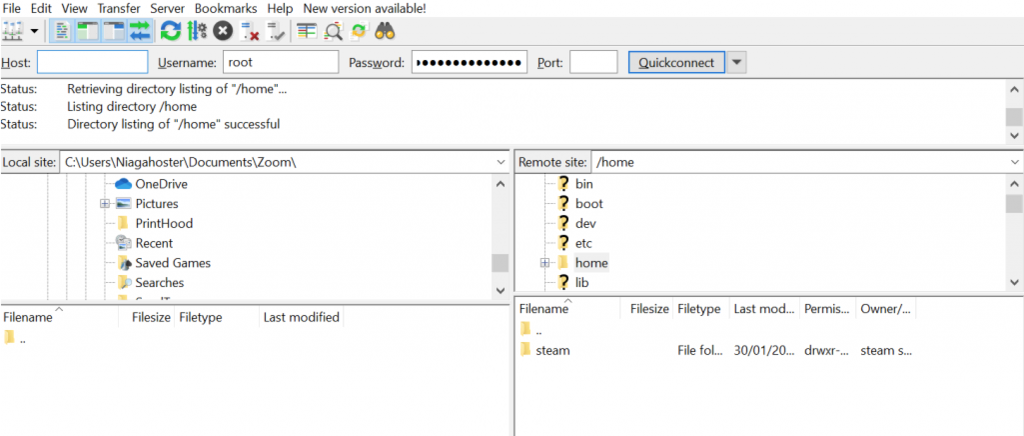Click the Quickconnect button
The image size is (1024, 436).
click(676, 63)
